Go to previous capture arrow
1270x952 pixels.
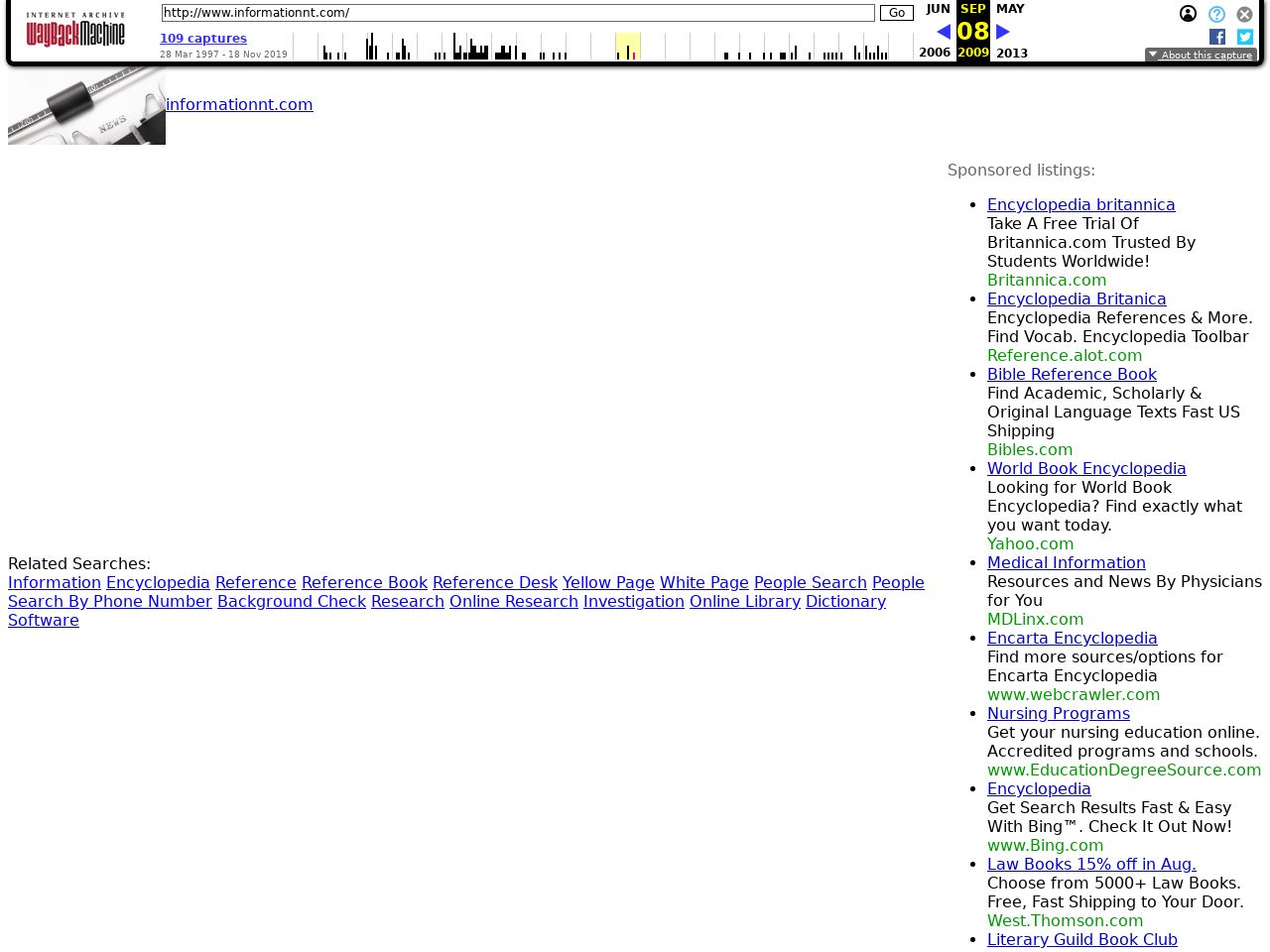coord(943,32)
